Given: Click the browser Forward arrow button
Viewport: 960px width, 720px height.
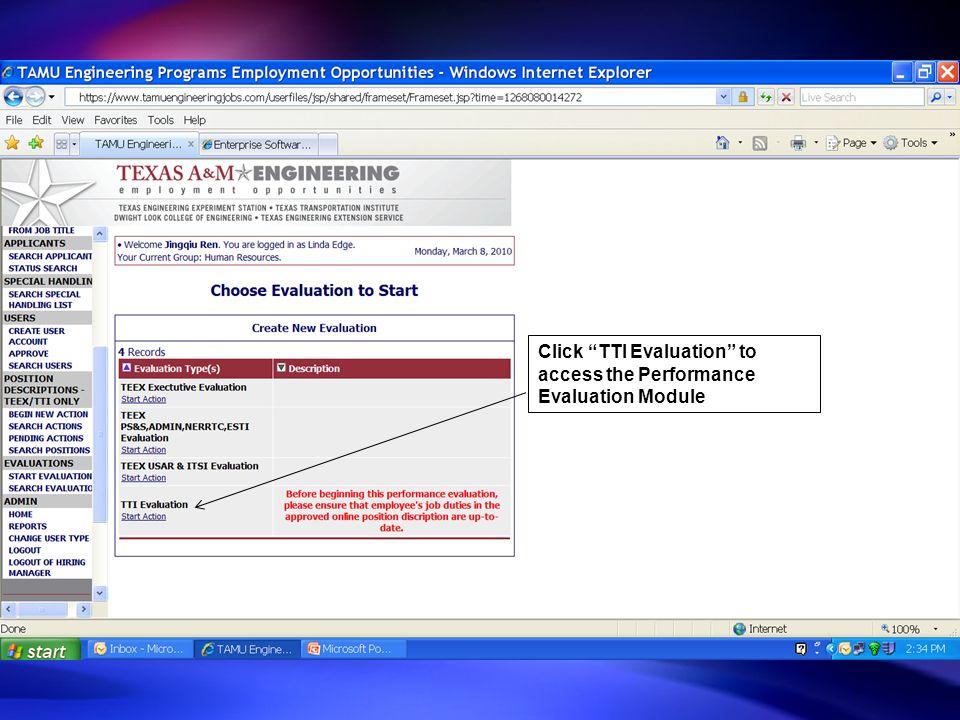Looking at the screenshot, I should click(x=35, y=97).
